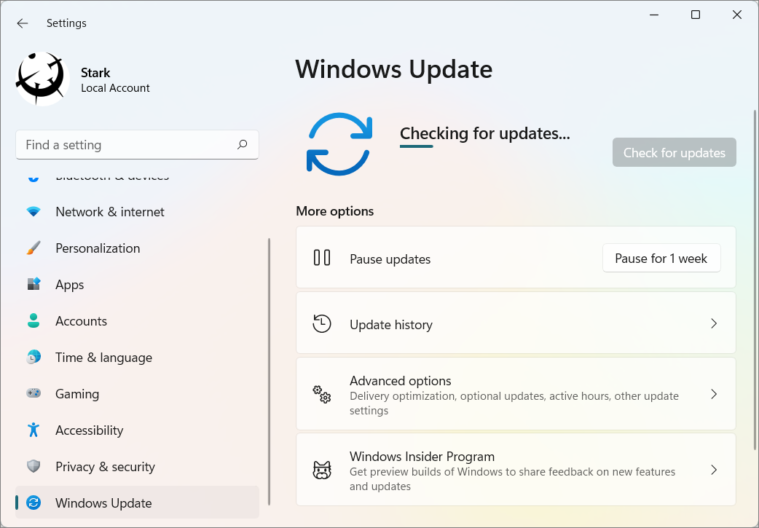
Task: Click the Checking for updates progress bar
Action: [416, 146]
